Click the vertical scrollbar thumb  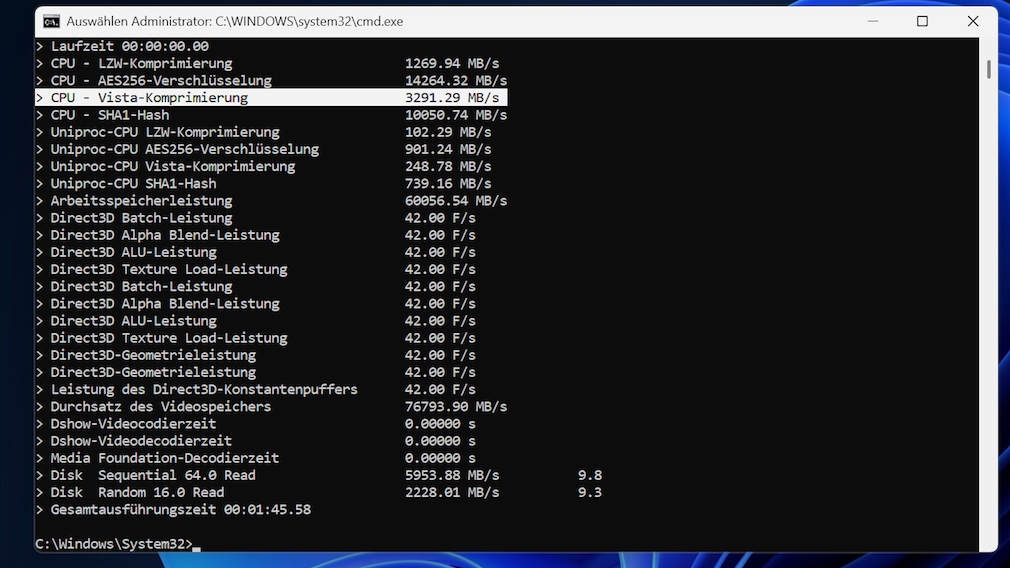pyautogui.click(x=988, y=68)
